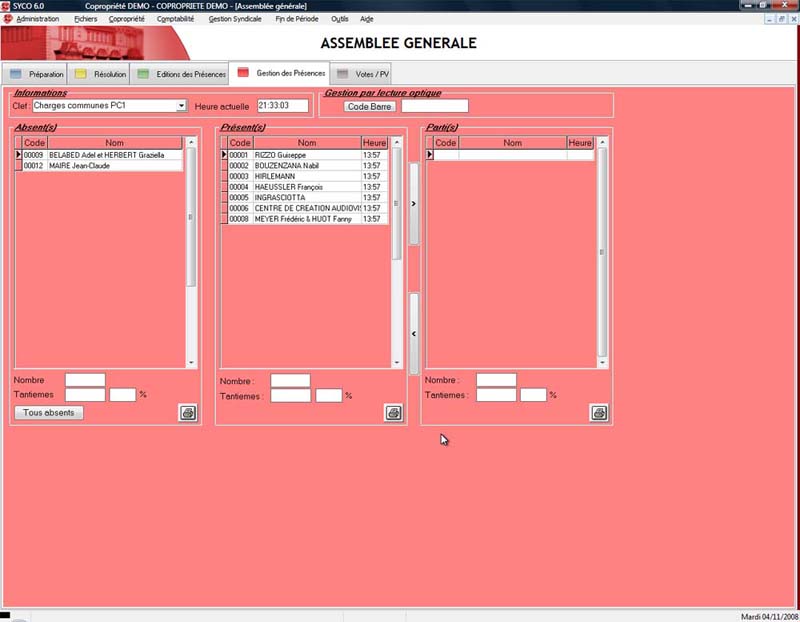Move member back using left arrow button
This screenshot has width=800, height=622.
(x=414, y=333)
